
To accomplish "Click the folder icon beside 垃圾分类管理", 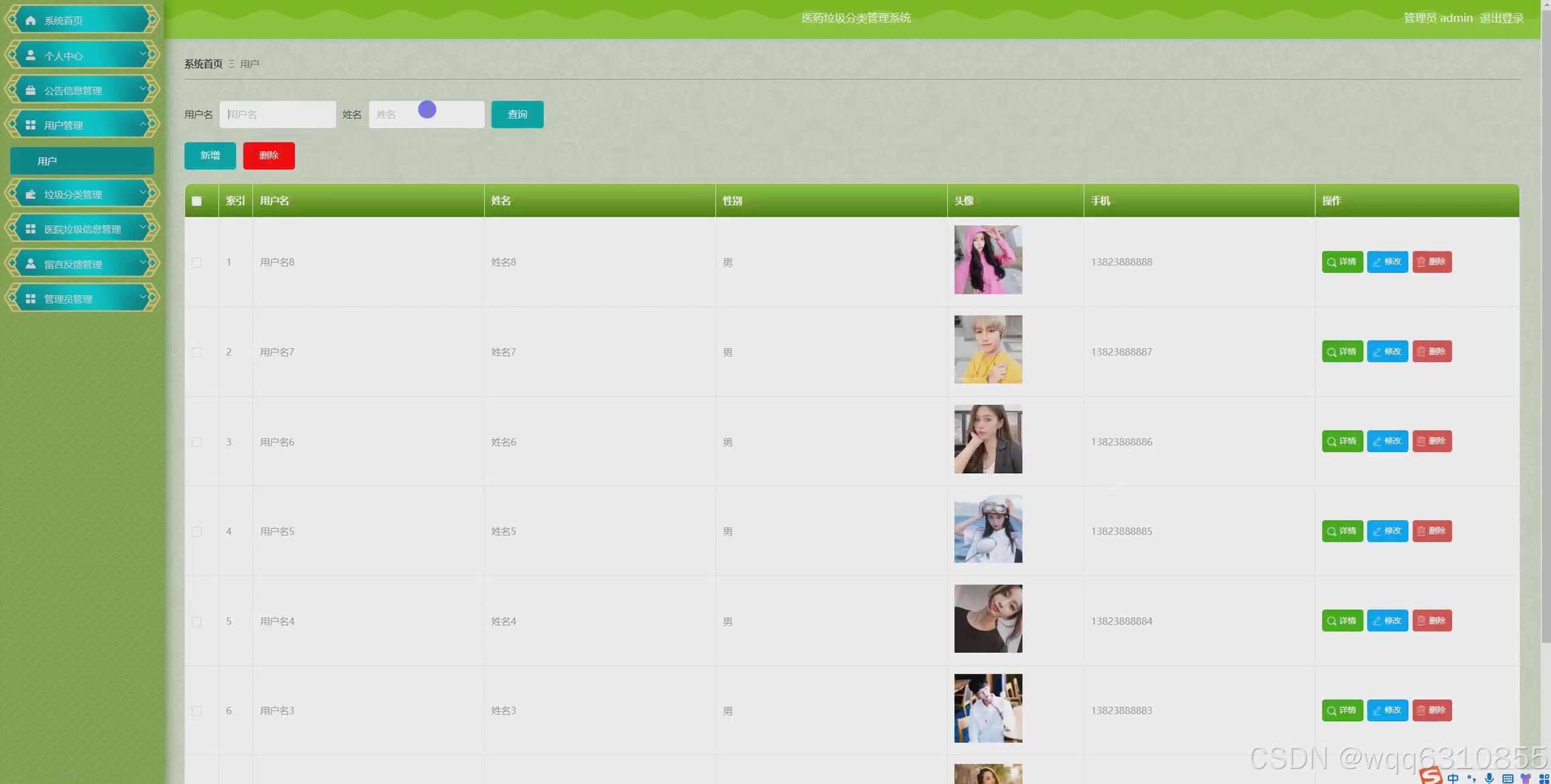I will click(30, 194).
